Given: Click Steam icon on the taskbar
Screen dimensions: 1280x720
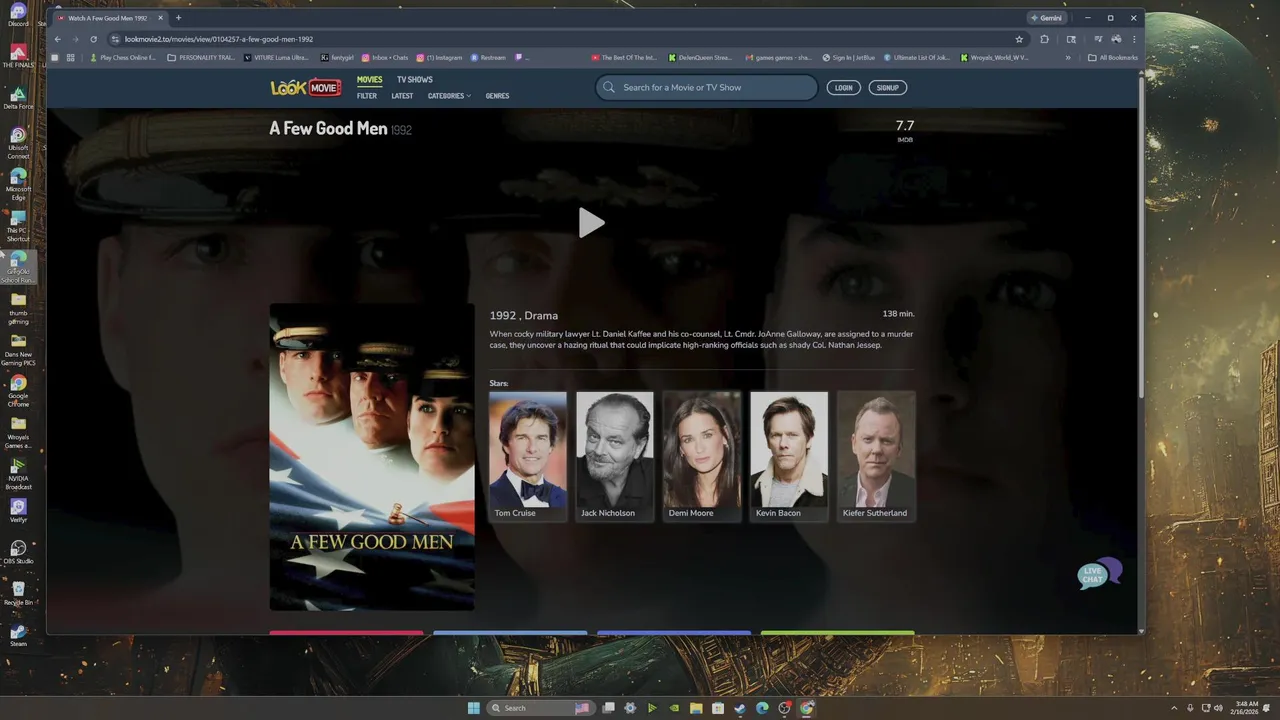Looking at the screenshot, I should coord(740,708).
